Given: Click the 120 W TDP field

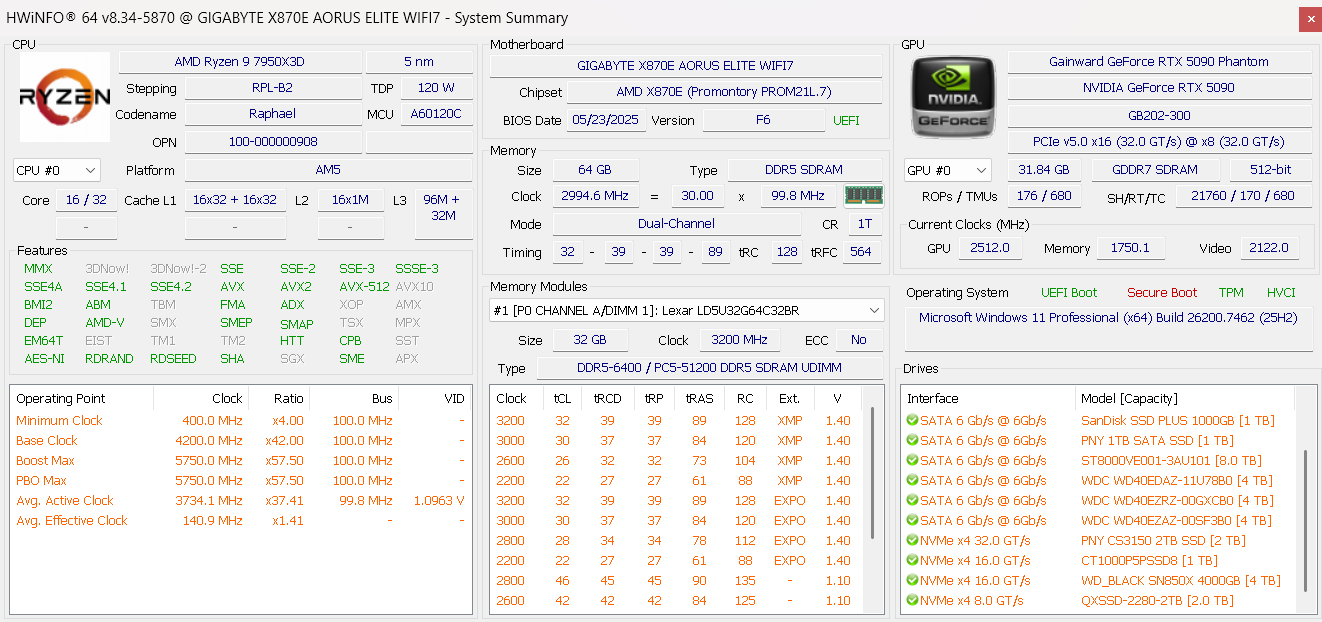Looking at the screenshot, I should tap(436, 88).
